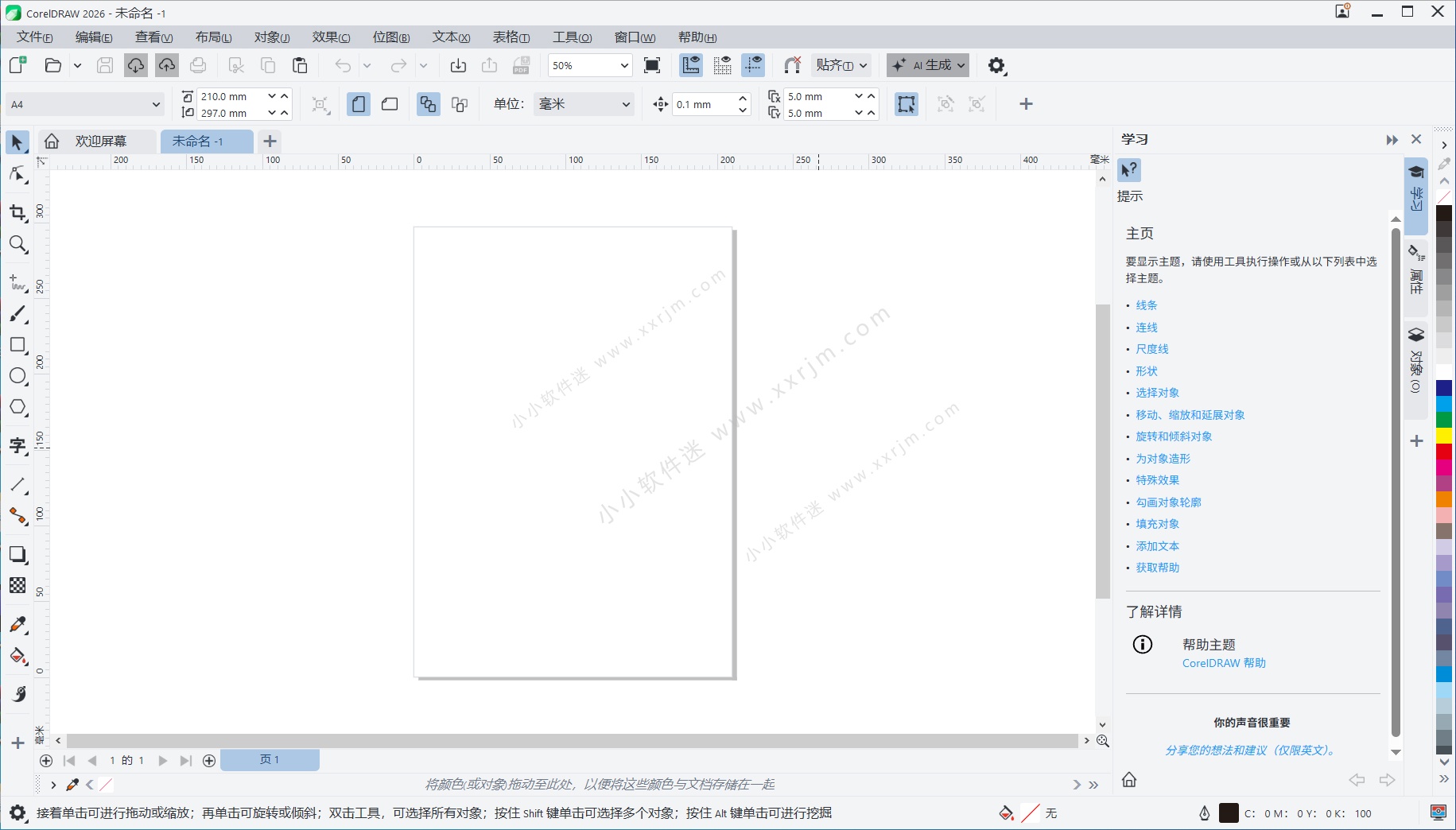Image resolution: width=1456 pixels, height=830 pixels.
Task: Open the Options settings gear icon
Action: tap(996, 65)
